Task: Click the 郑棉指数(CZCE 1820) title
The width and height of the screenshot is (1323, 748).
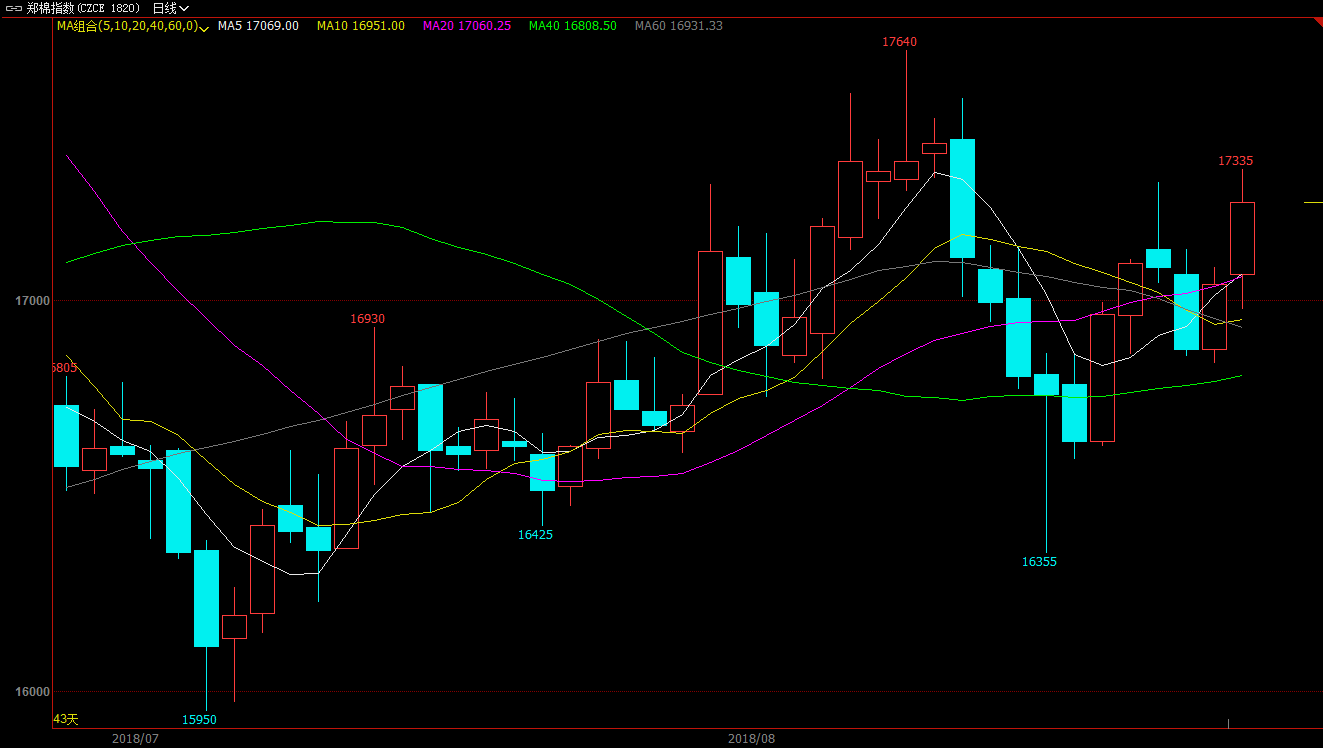Action: (x=83, y=8)
